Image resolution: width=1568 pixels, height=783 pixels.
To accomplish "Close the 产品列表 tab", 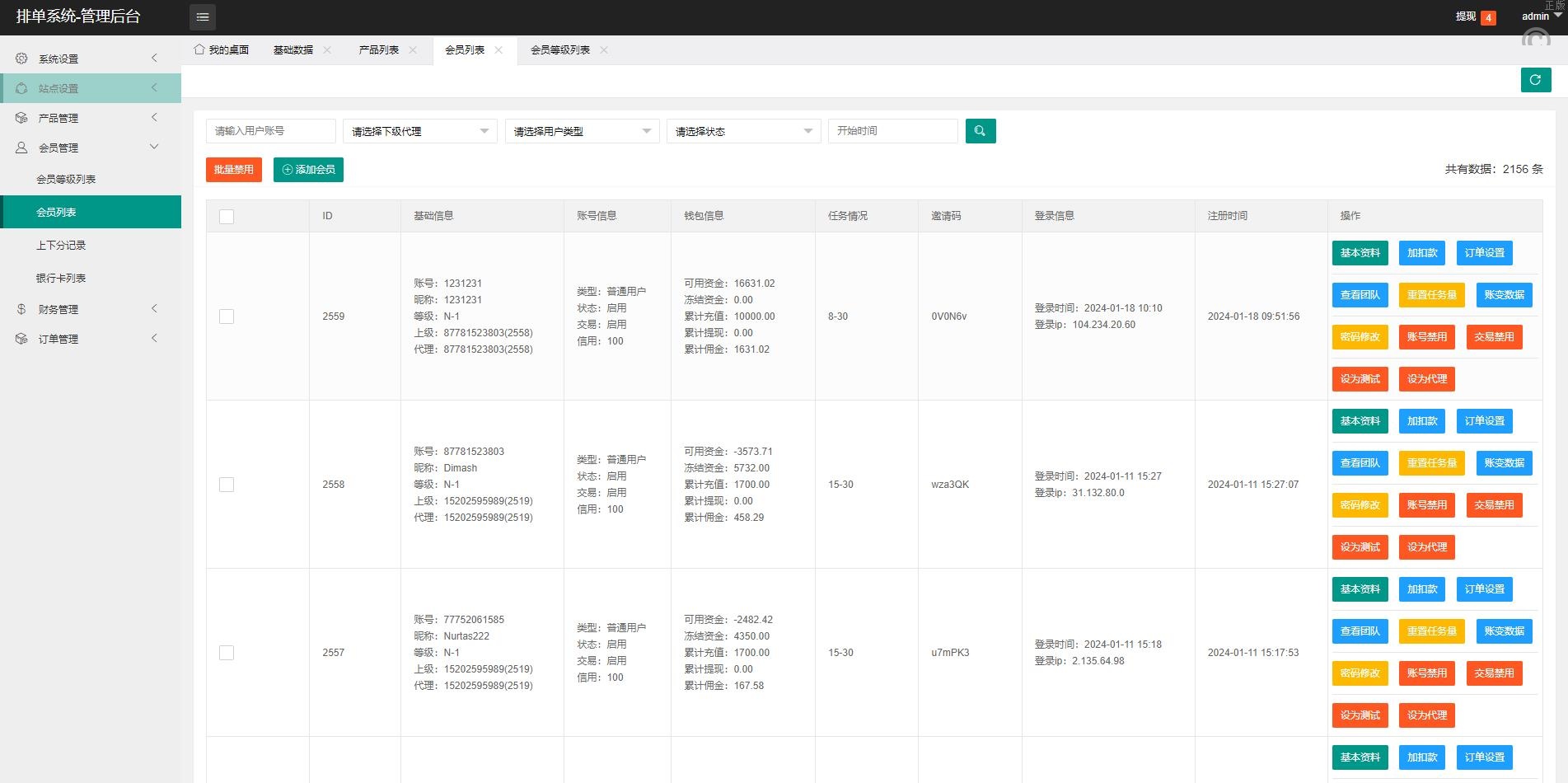I will click(x=413, y=50).
